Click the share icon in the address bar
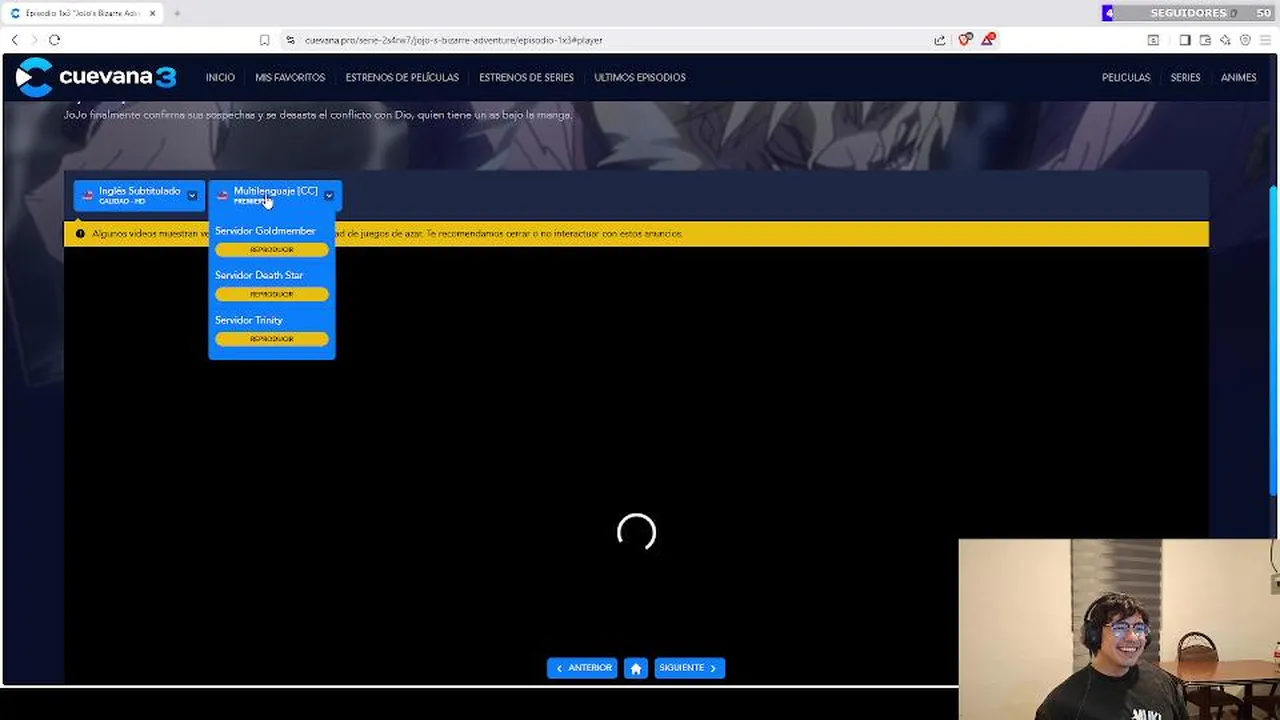This screenshot has height=720, width=1280. point(940,40)
